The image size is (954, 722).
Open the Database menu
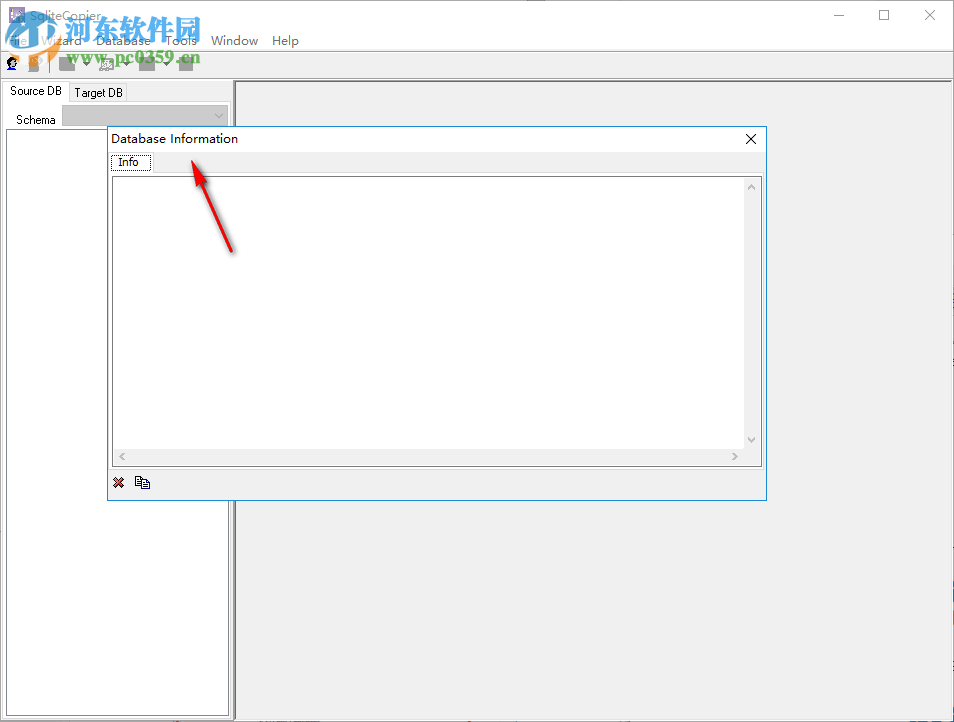coord(122,41)
